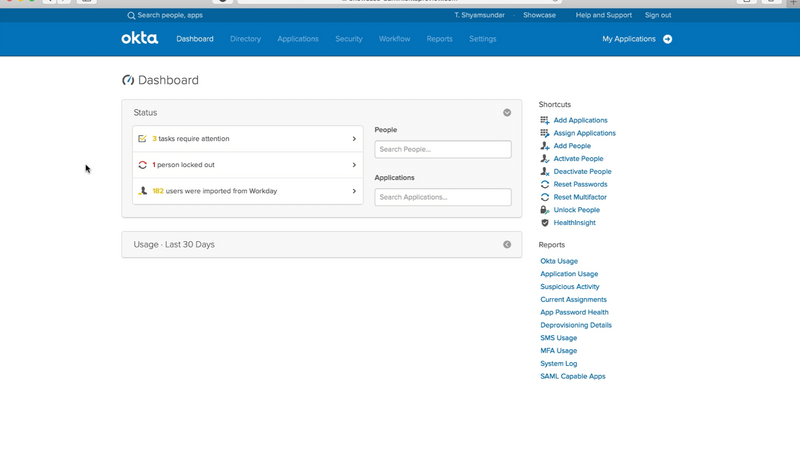
Task: Expand the Usage - Last 30 Days panel
Action: (x=507, y=244)
